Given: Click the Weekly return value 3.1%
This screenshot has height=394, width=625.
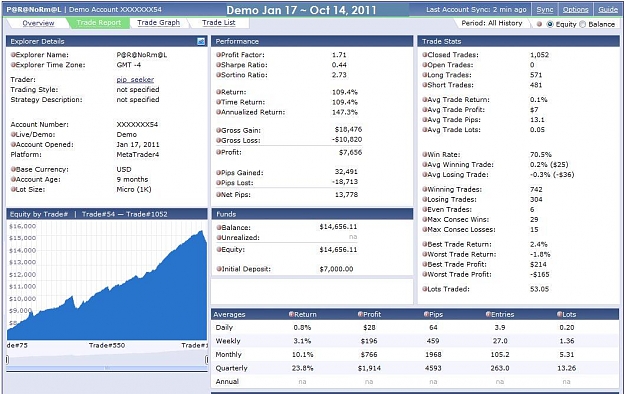Looking at the screenshot, I should [x=302, y=341].
